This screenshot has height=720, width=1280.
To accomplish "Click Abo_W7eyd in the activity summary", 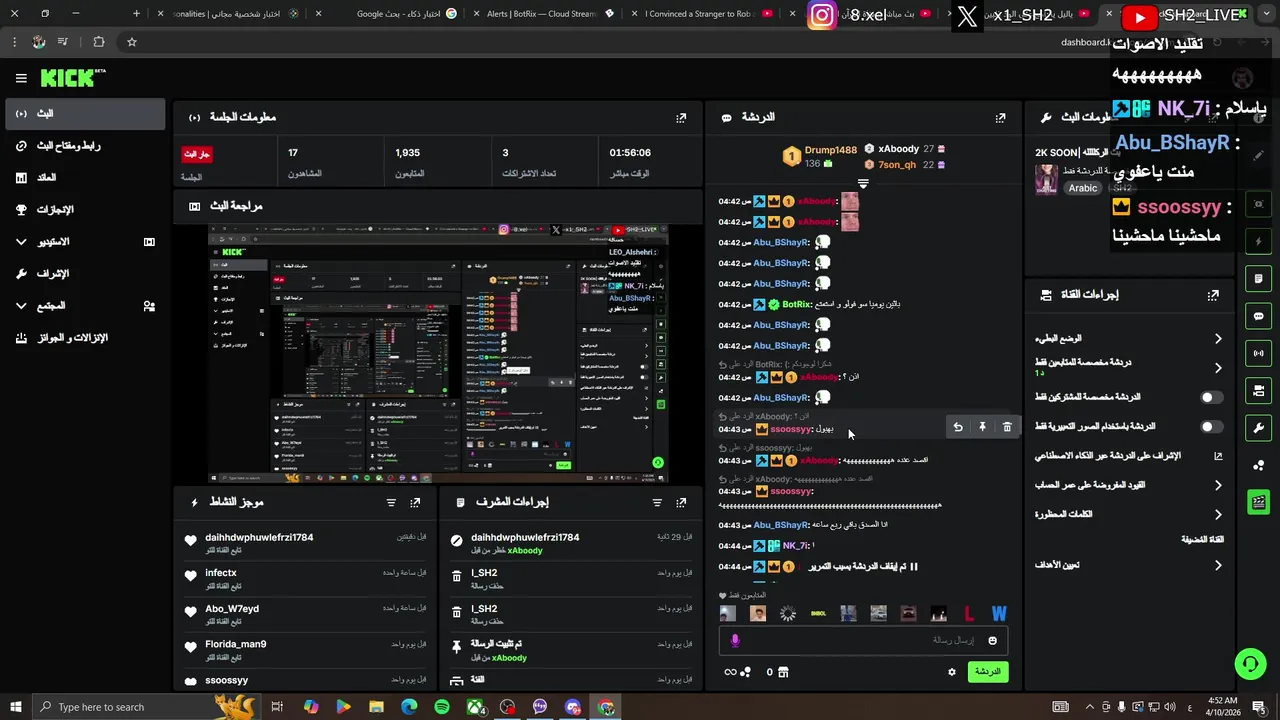I will point(232,609).
